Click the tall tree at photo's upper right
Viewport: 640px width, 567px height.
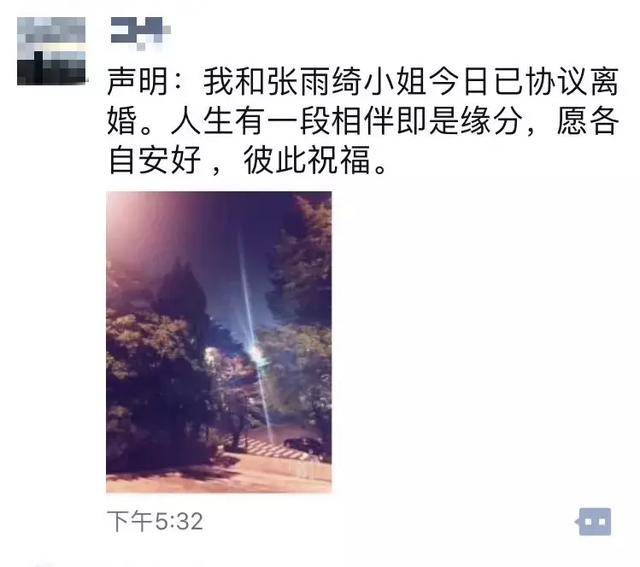304,261
